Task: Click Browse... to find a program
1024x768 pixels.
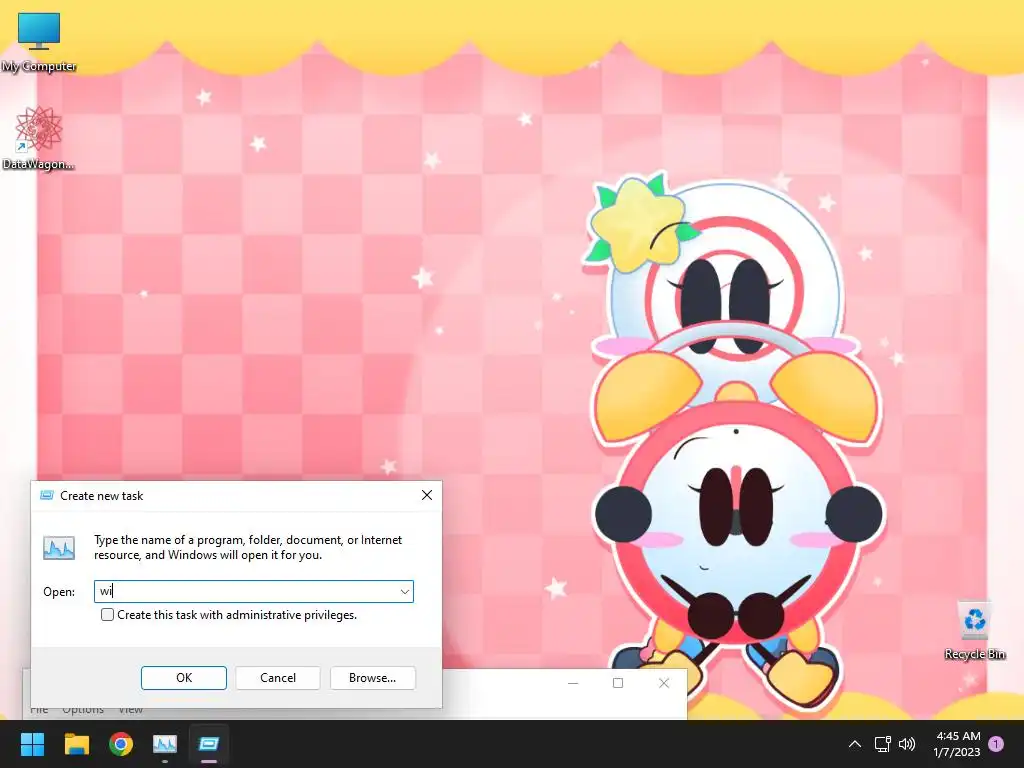Action: (x=372, y=678)
